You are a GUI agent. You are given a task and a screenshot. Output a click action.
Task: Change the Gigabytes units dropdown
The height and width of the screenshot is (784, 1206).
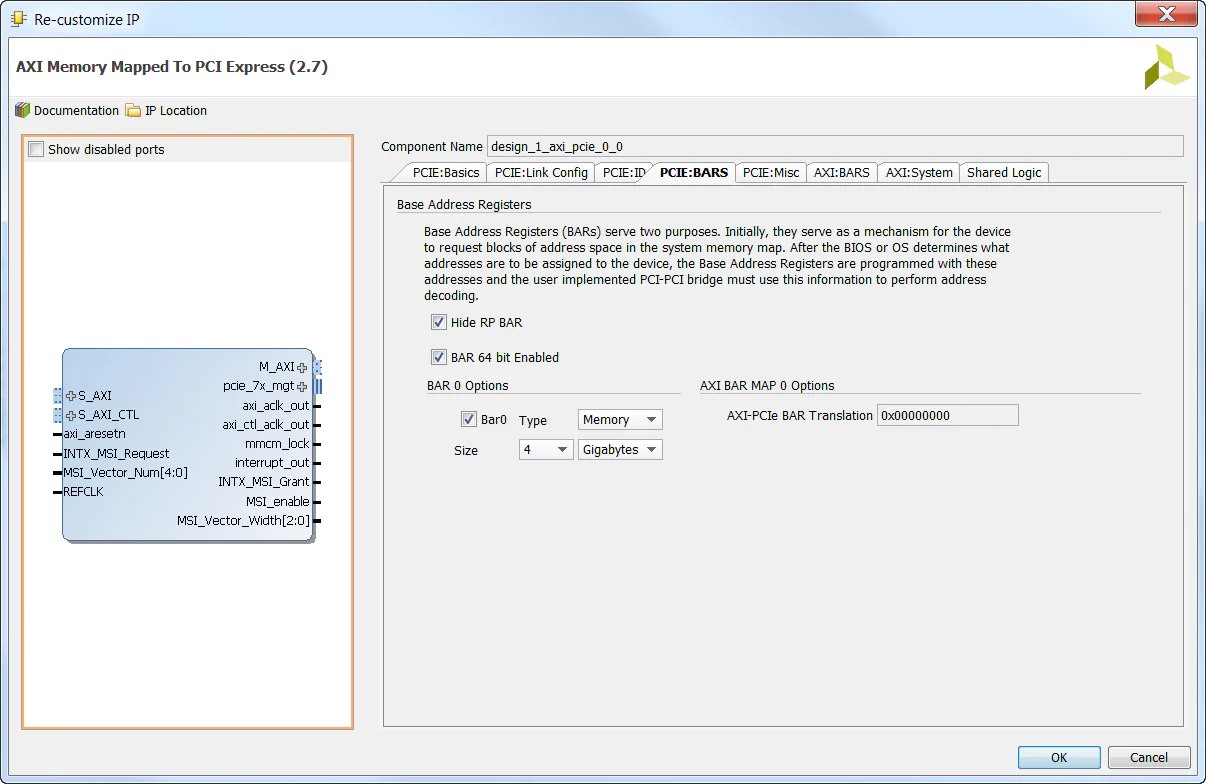point(619,449)
